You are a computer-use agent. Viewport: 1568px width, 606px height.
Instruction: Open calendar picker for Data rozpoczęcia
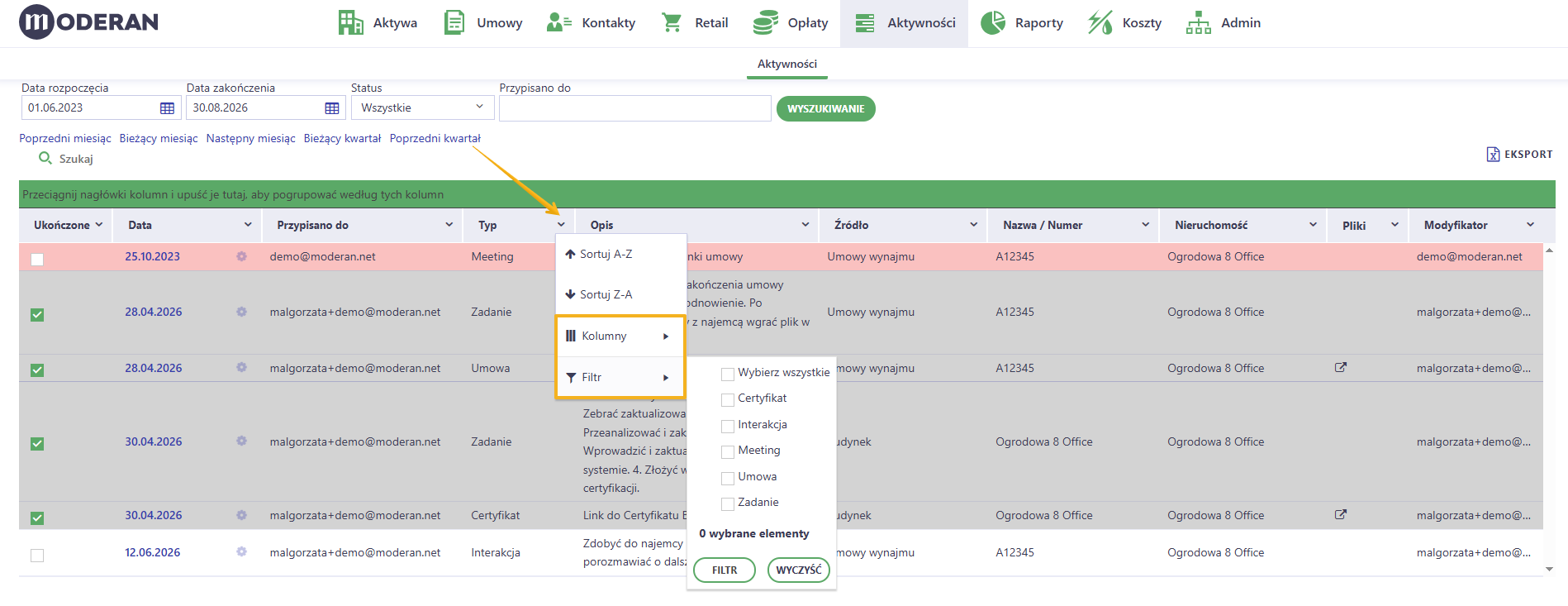point(167,108)
